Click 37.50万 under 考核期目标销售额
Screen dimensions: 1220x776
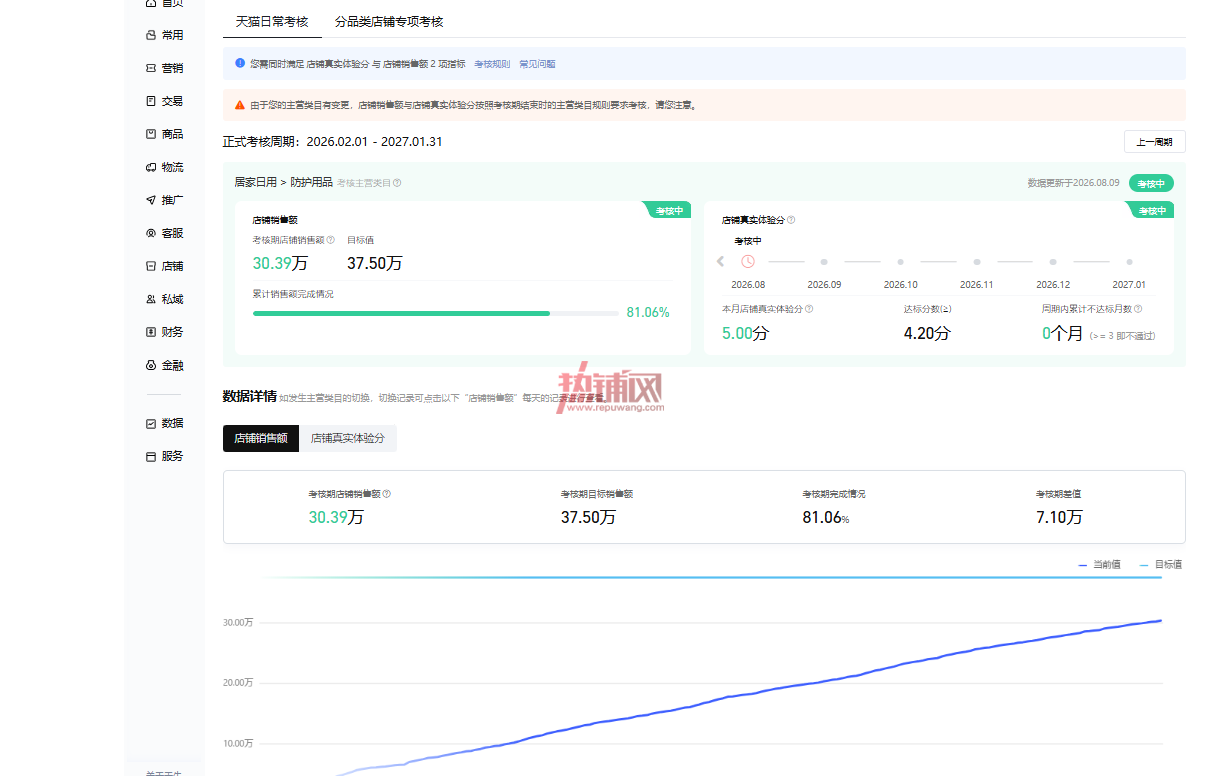[589, 517]
